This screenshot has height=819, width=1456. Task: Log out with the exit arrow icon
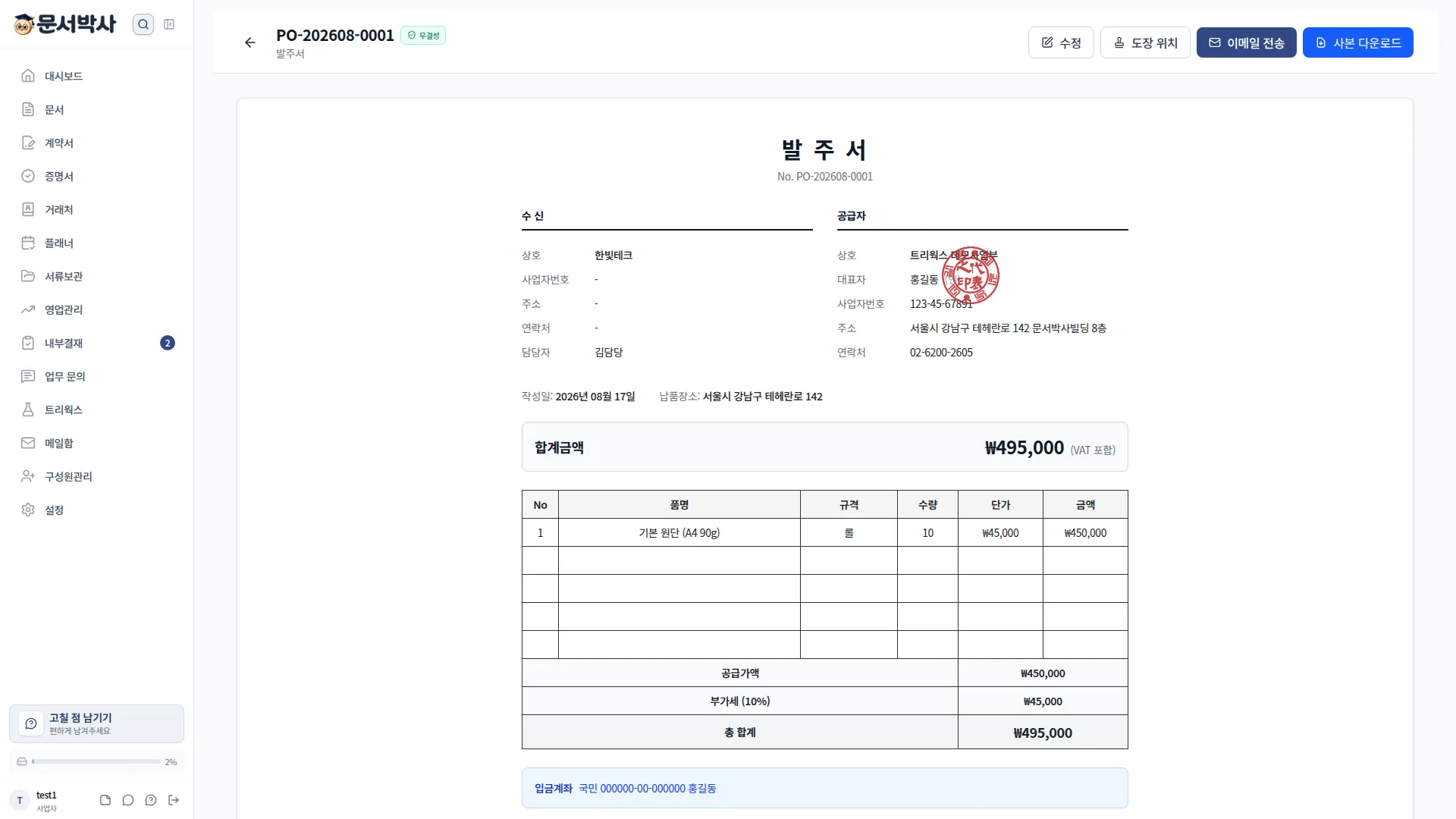pos(174,800)
